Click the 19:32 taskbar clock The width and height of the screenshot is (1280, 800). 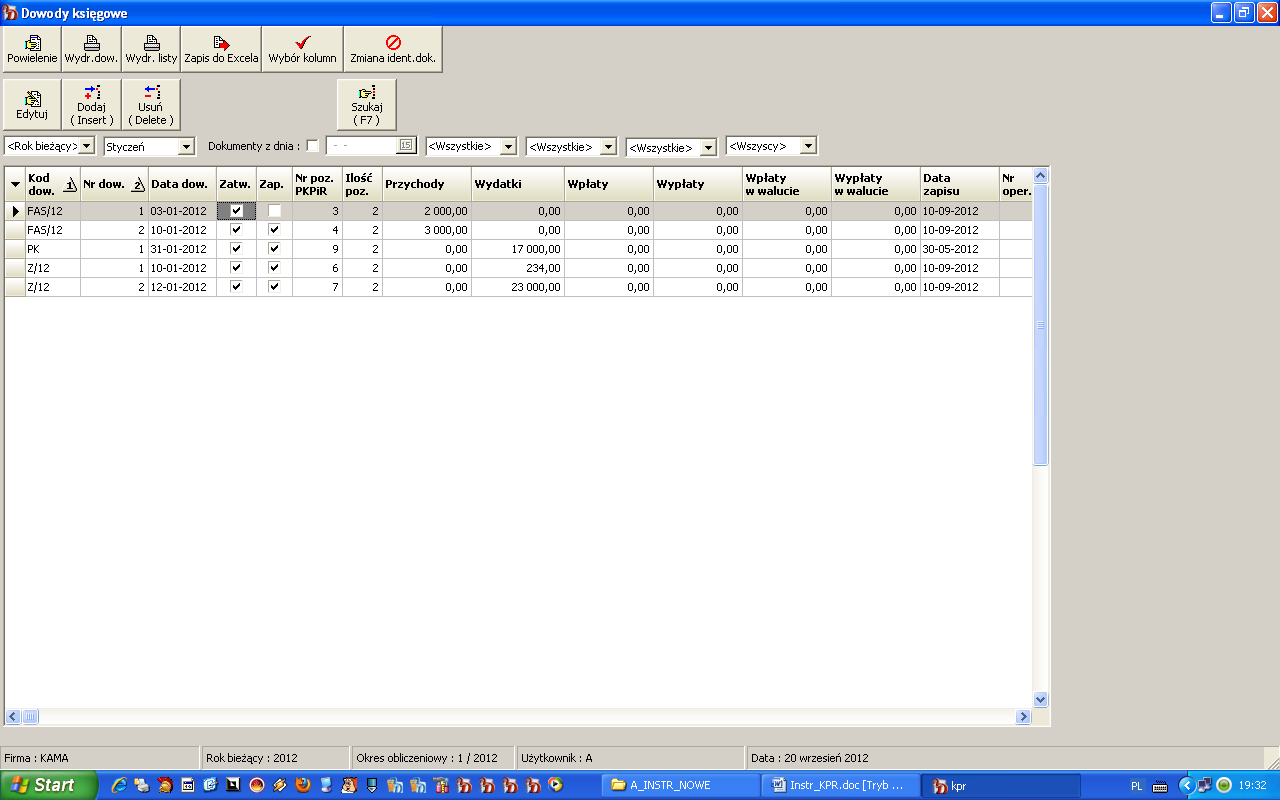[x=1253, y=786]
